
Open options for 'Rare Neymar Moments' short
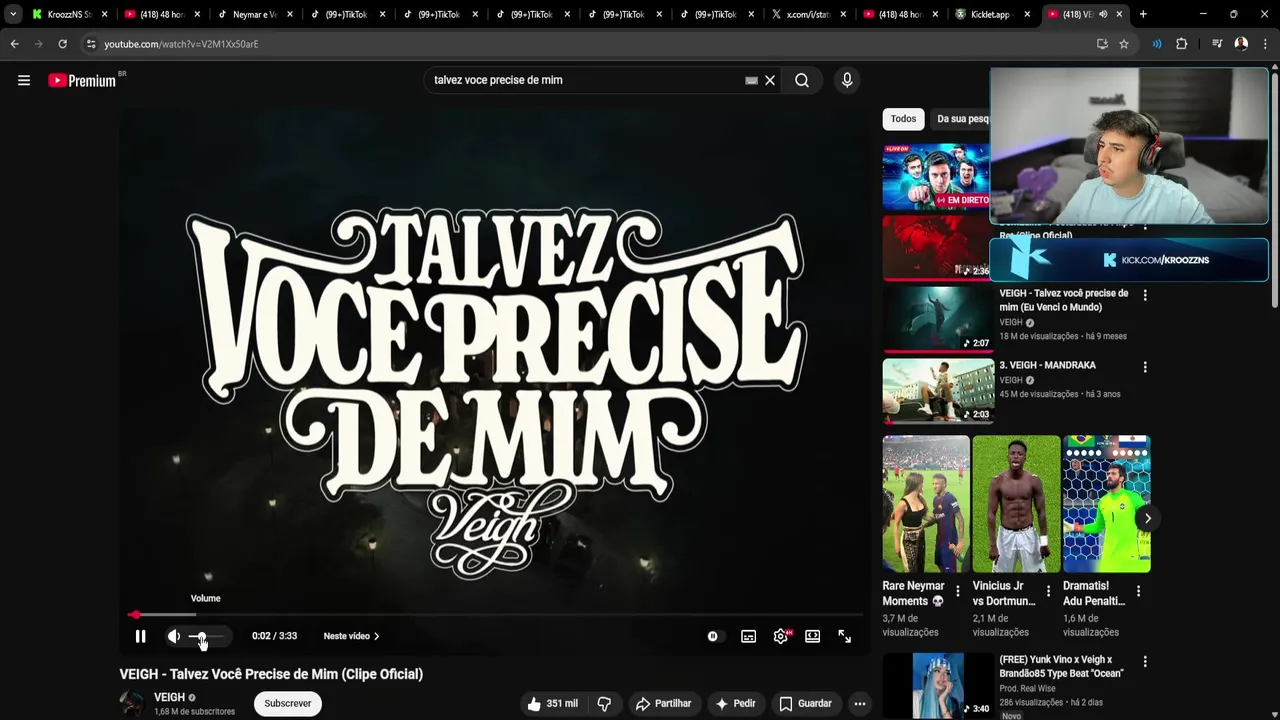pos(958,591)
